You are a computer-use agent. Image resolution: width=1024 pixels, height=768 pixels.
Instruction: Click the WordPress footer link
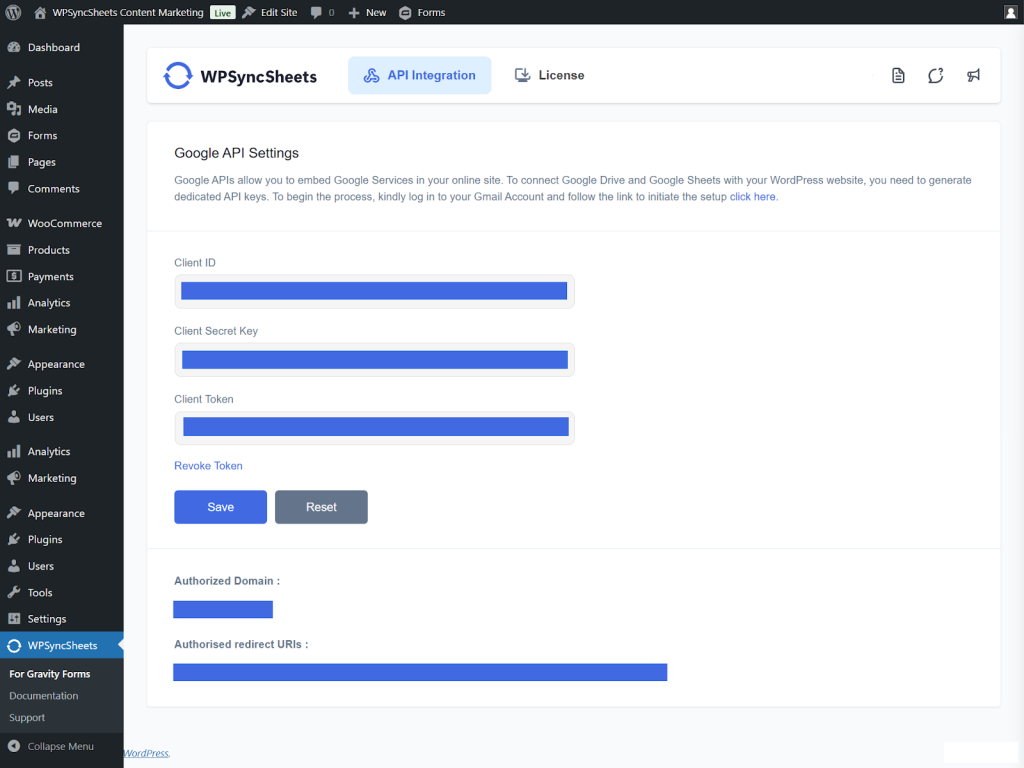pos(146,753)
